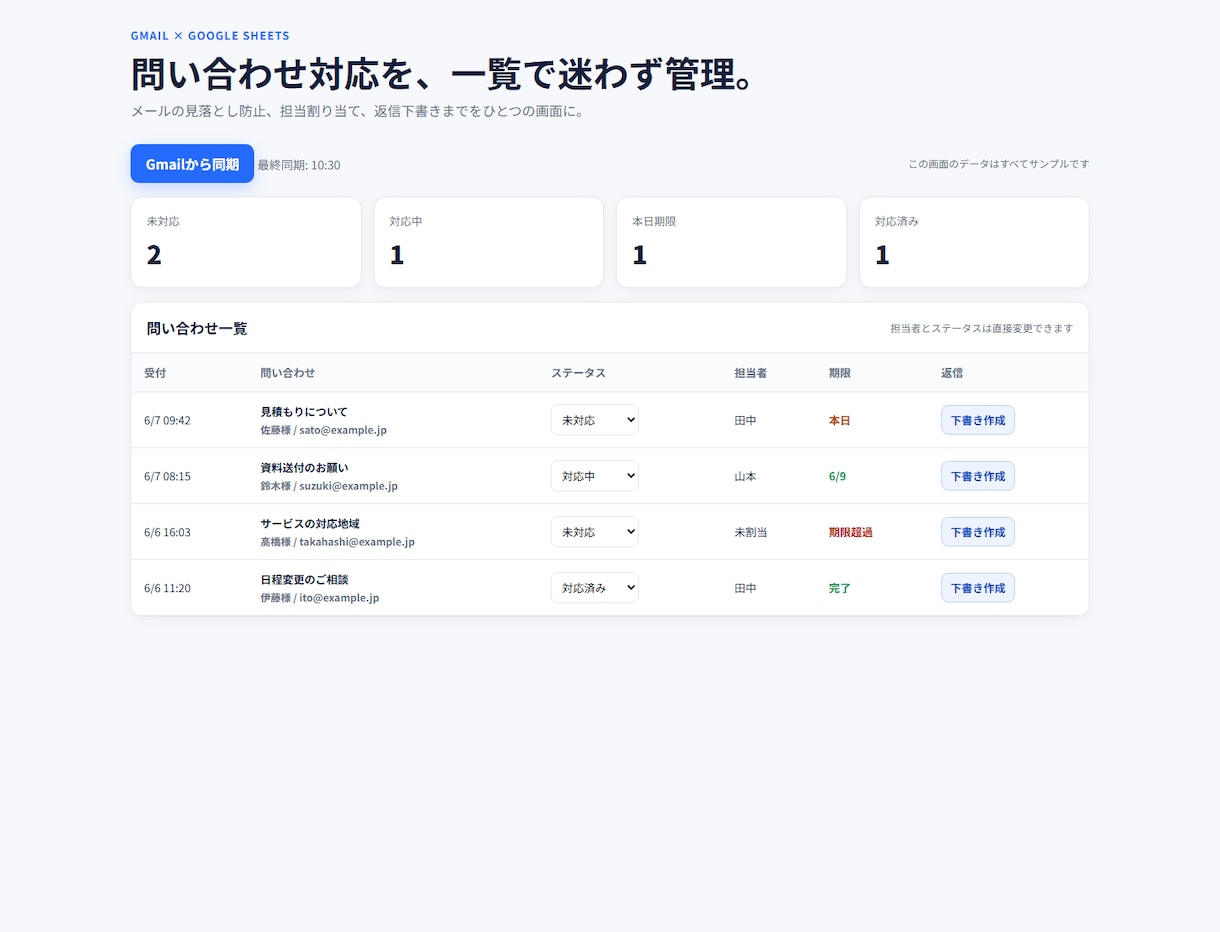Click the 6/6 16:03 received time
Viewport: 1220px width, 932px height.
coord(167,532)
